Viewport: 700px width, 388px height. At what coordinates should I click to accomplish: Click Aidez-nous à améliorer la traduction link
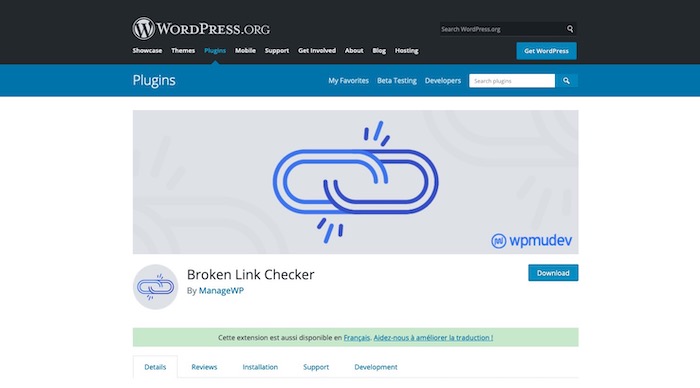(433, 338)
